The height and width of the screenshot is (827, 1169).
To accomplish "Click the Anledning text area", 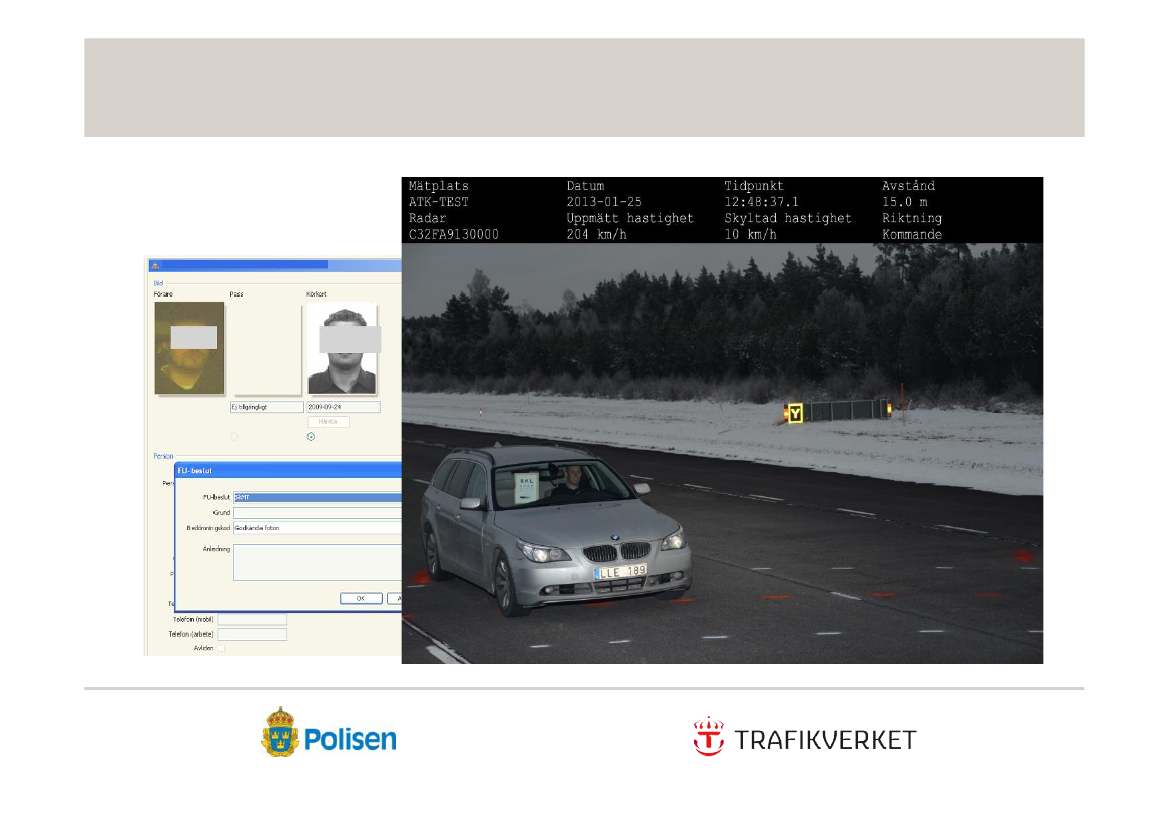I will coord(317,562).
